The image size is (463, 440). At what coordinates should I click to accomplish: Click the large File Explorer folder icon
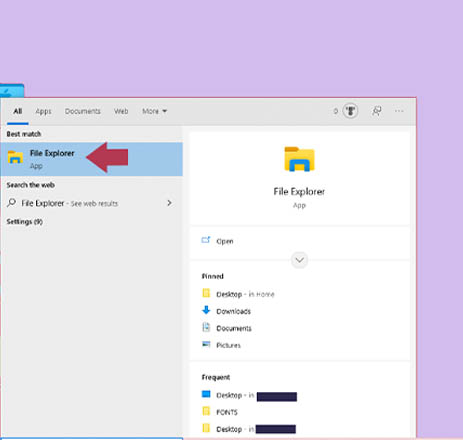coord(299,159)
